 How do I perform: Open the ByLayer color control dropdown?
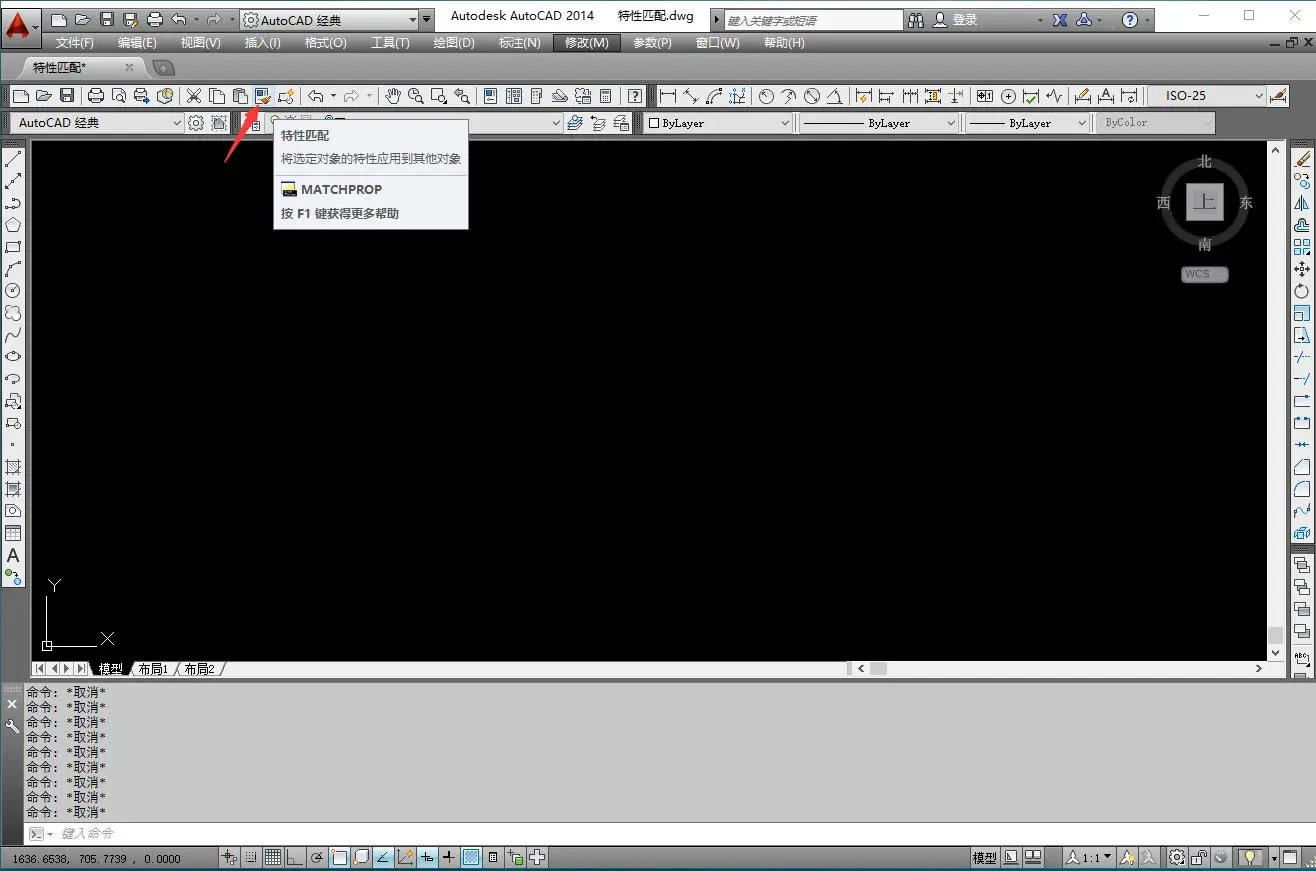pyautogui.click(x=718, y=123)
